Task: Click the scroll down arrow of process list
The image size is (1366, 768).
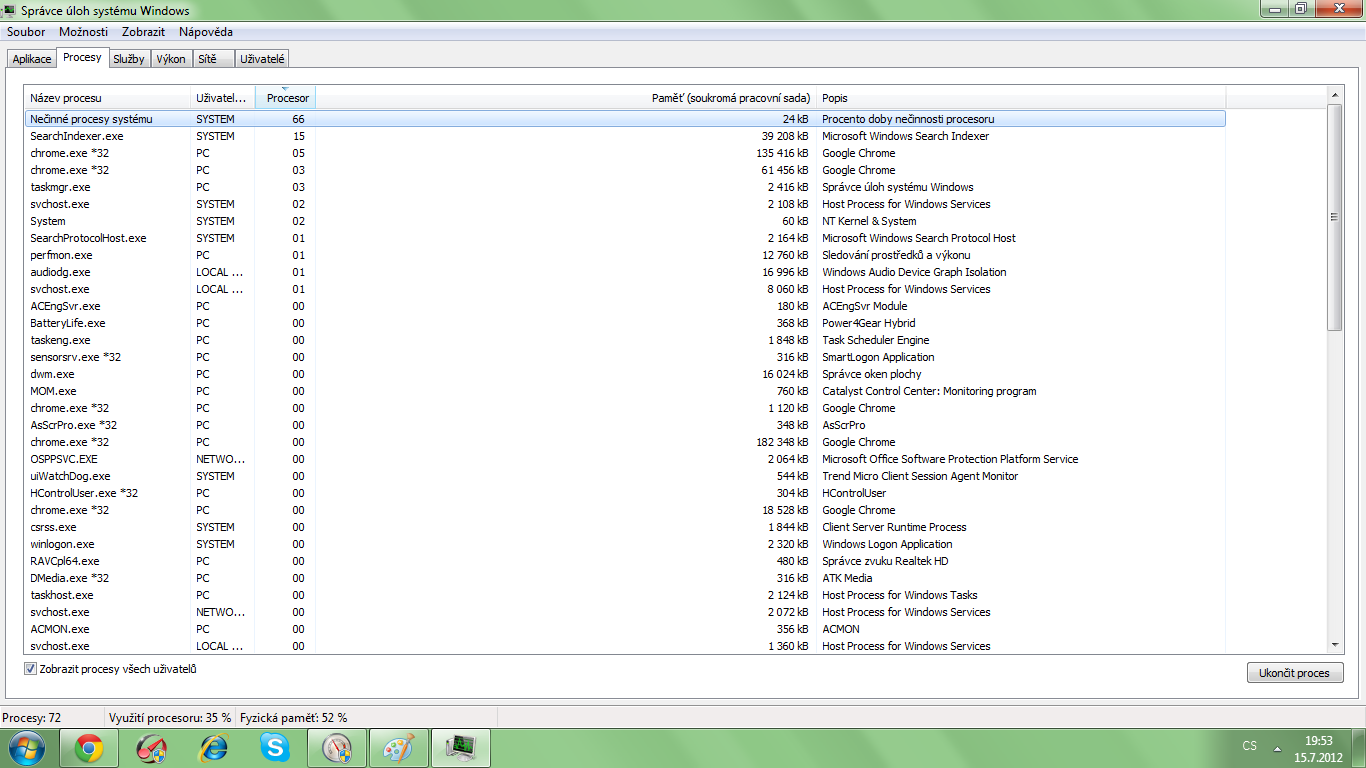Action: point(1335,645)
